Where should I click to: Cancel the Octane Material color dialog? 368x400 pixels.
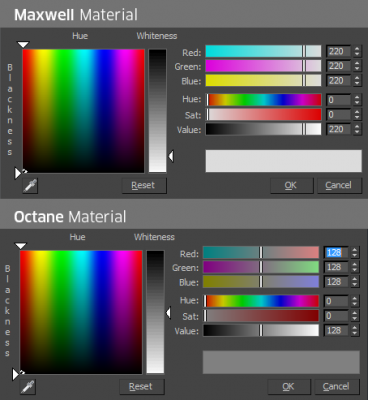tap(337, 387)
